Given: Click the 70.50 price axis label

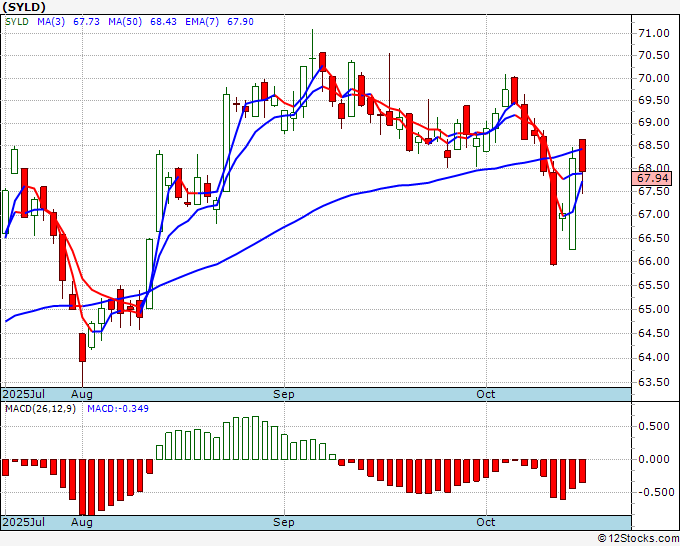Looking at the screenshot, I should point(654,56).
